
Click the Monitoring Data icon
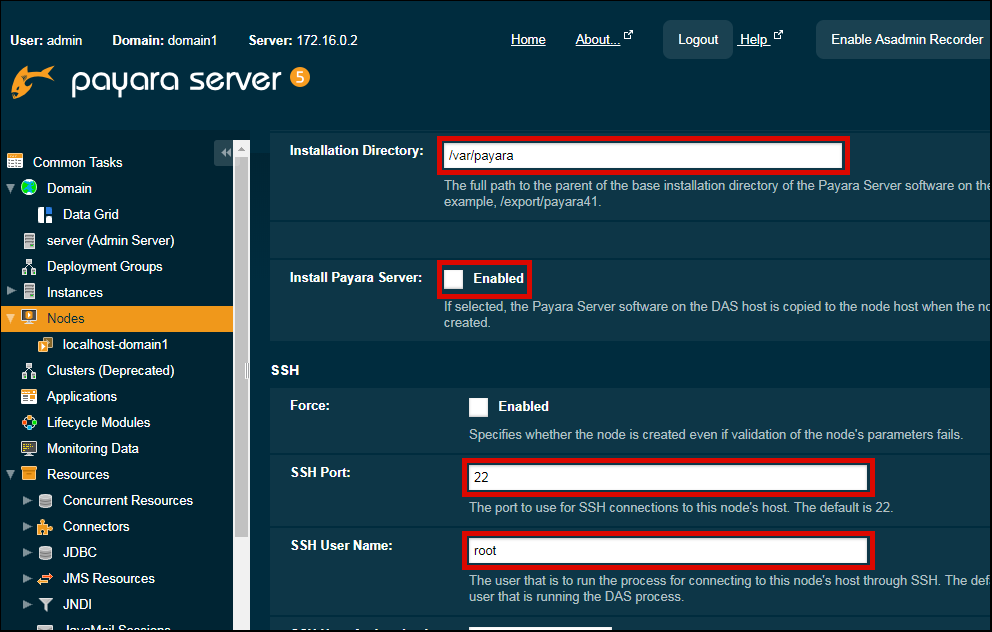[x=29, y=448]
